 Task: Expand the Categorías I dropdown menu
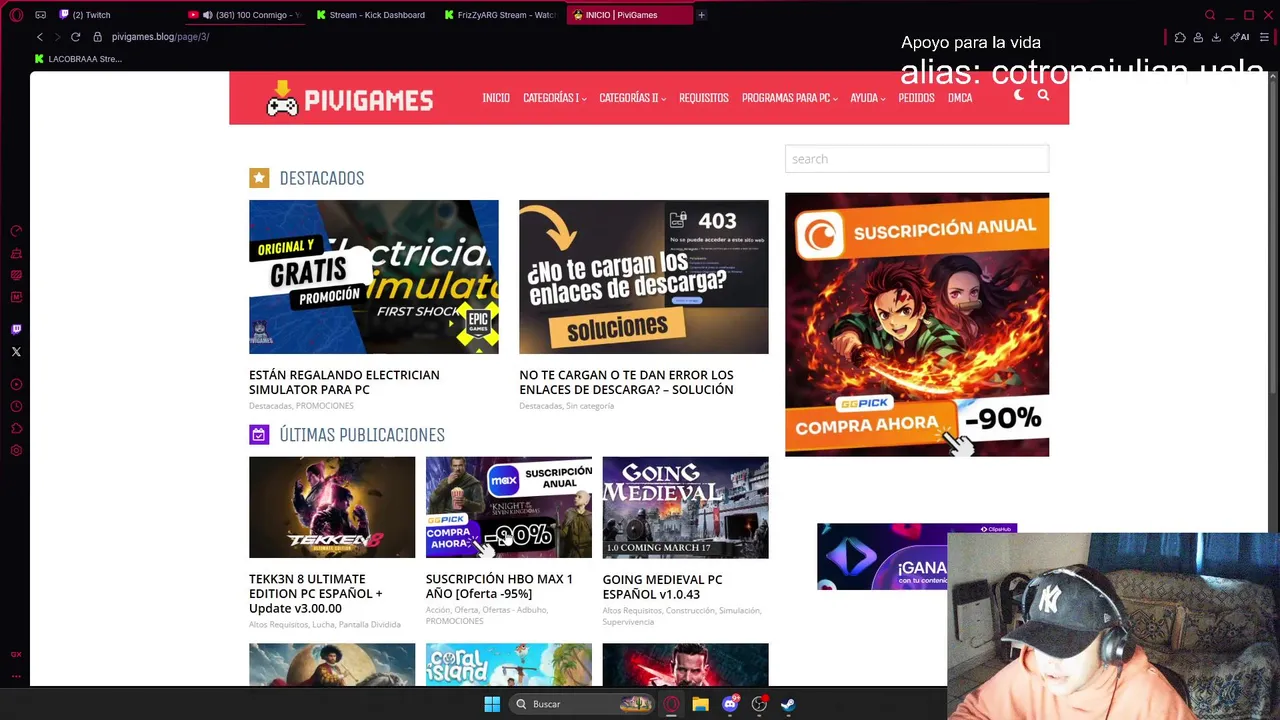554,98
